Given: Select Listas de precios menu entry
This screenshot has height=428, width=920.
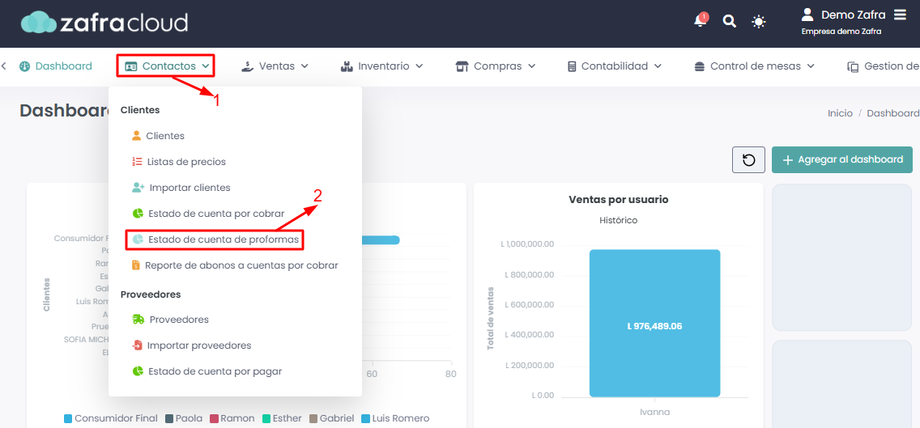Looking at the screenshot, I should (x=179, y=161).
